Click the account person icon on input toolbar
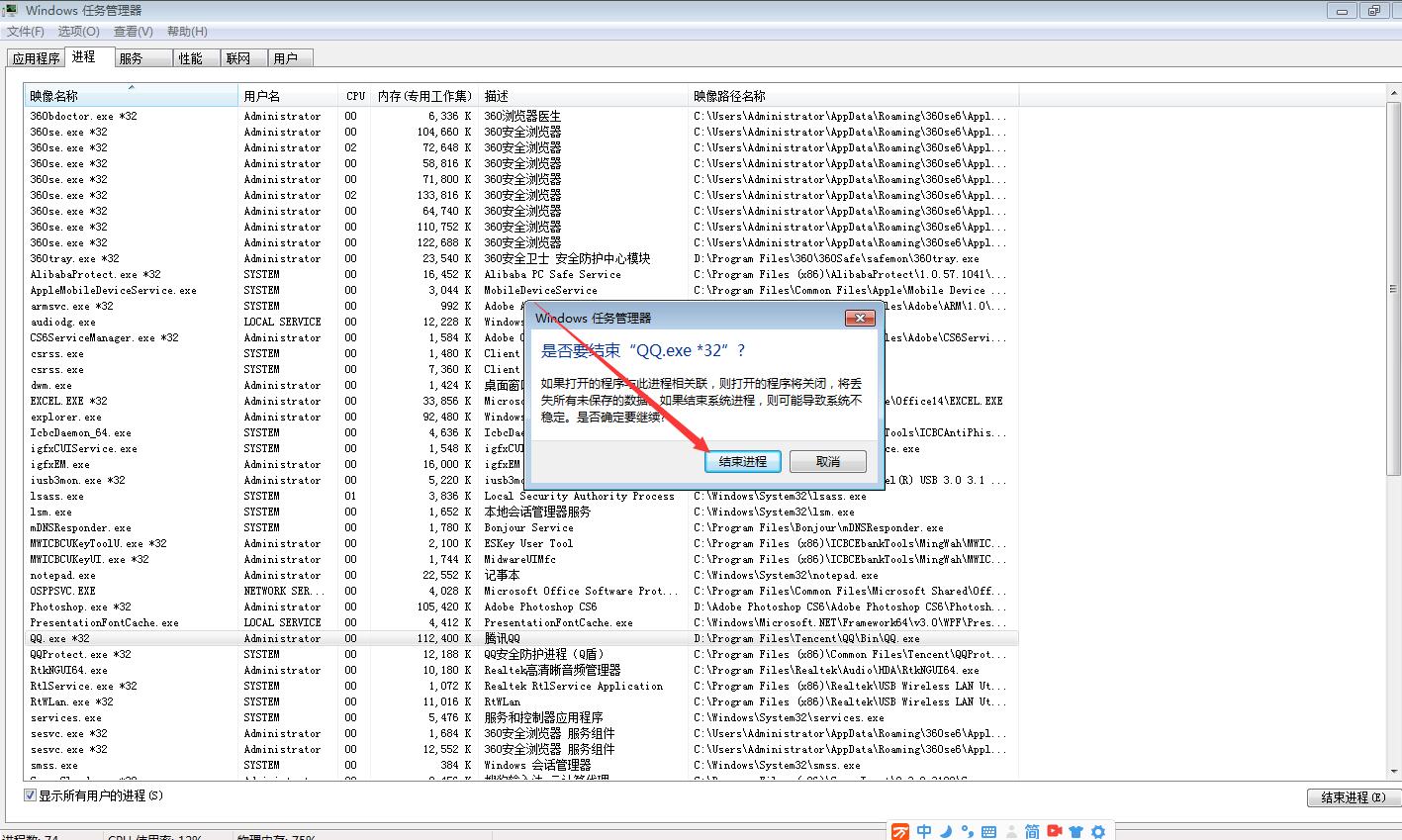Image resolution: width=1402 pixels, height=840 pixels. tap(1011, 831)
